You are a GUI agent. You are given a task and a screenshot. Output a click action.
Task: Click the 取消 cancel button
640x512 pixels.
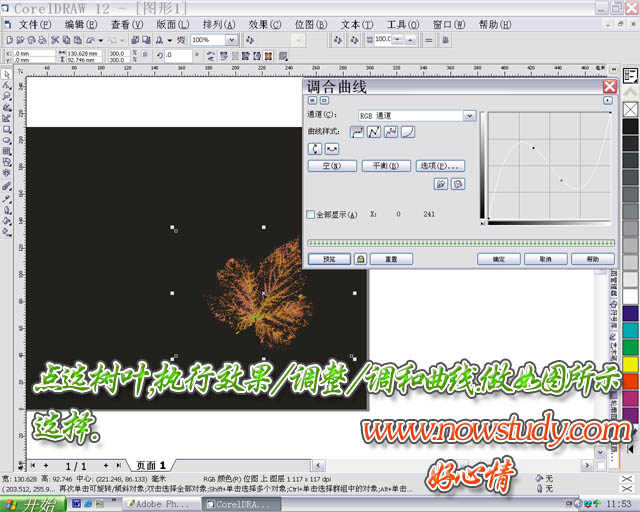[x=546, y=259]
